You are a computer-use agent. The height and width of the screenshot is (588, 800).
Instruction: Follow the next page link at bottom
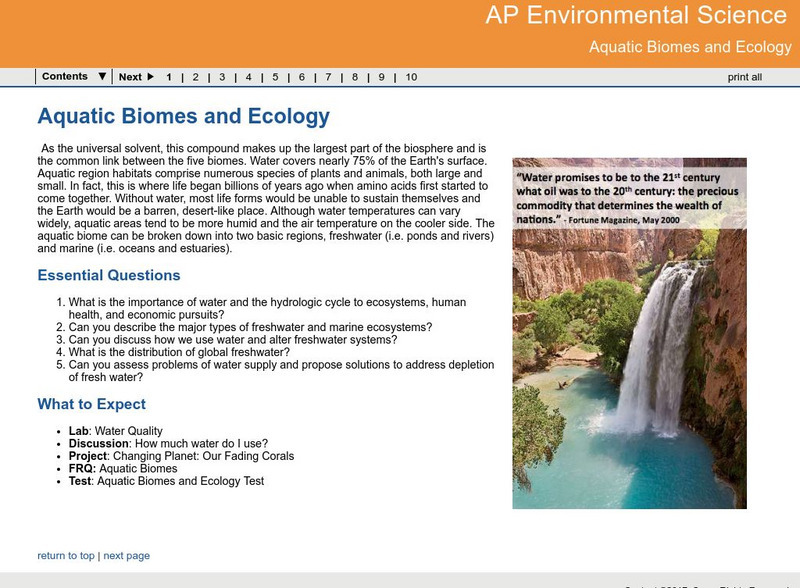click(126, 555)
